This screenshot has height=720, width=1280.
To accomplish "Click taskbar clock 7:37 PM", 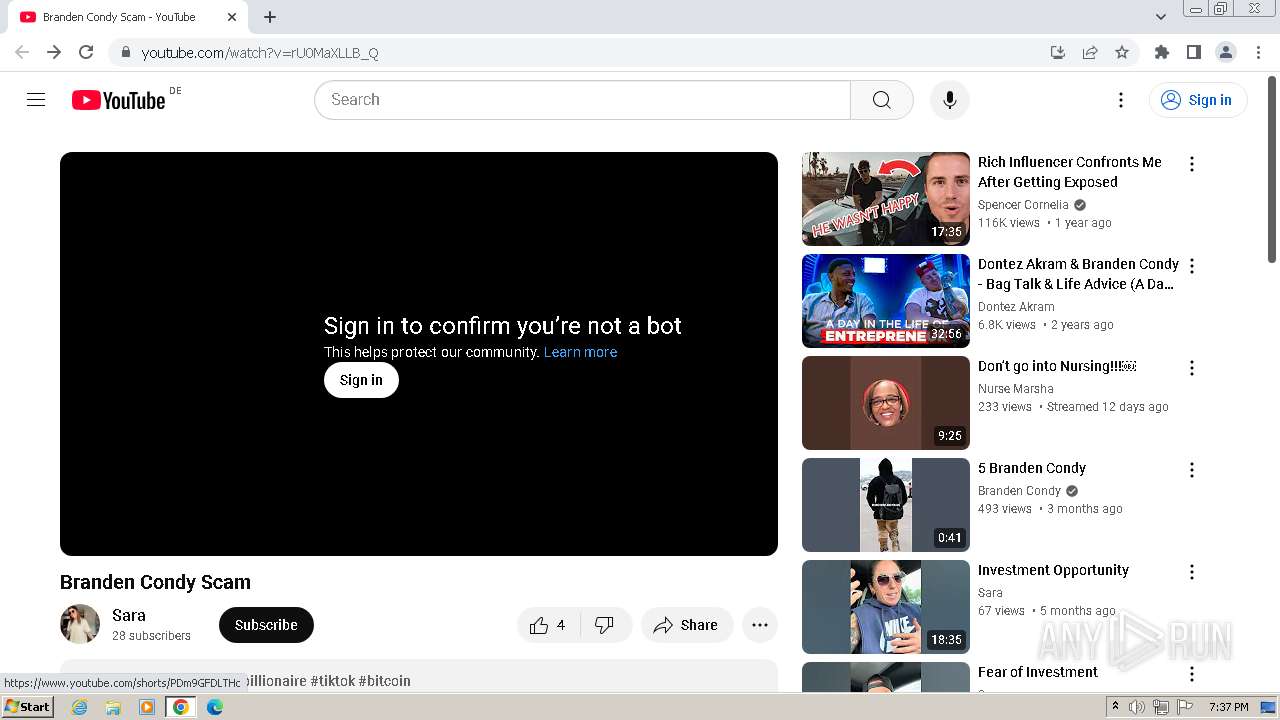I will click(1228, 707).
